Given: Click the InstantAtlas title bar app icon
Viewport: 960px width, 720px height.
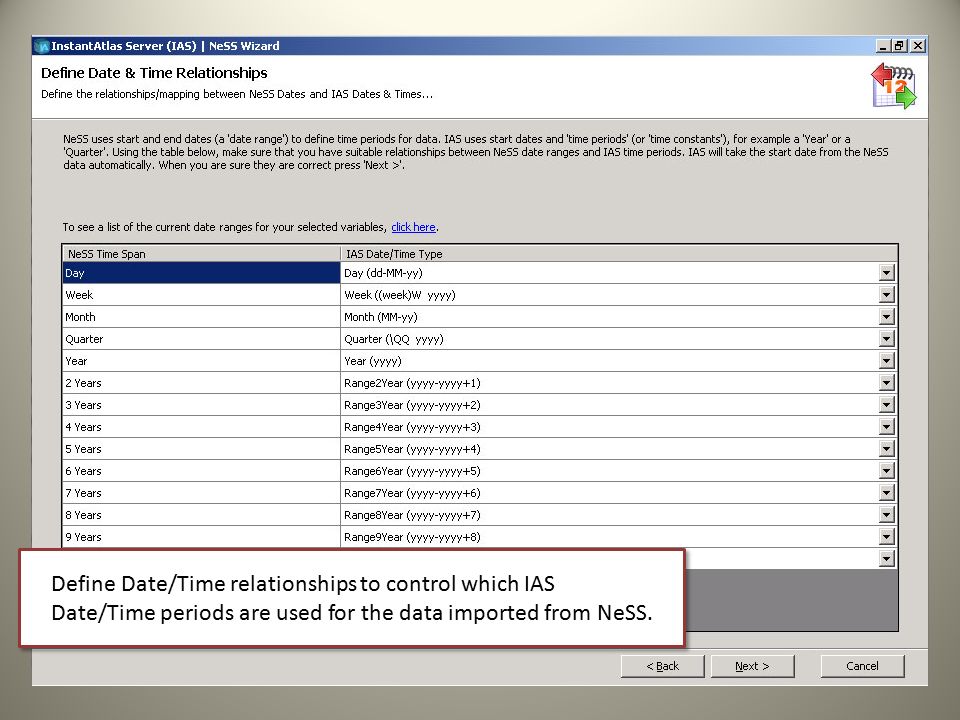Looking at the screenshot, I should (42, 47).
